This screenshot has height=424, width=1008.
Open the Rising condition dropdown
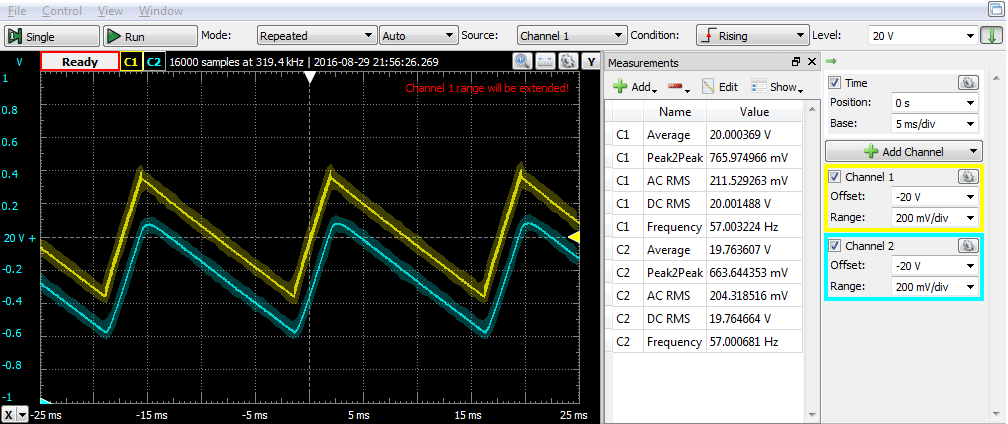pyautogui.click(x=752, y=36)
